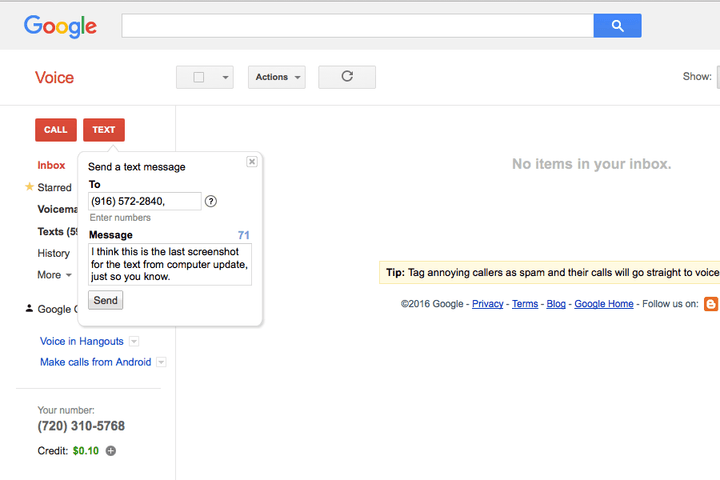Screen dimensions: 720x480
Task: Click the Tip about annoying callers
Action: [550, 272]
